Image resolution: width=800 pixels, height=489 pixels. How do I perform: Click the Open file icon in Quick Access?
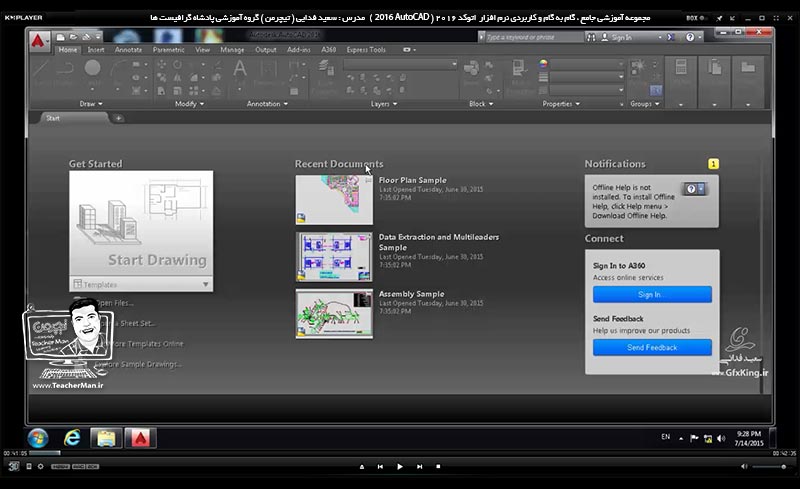tap(73, 37)
